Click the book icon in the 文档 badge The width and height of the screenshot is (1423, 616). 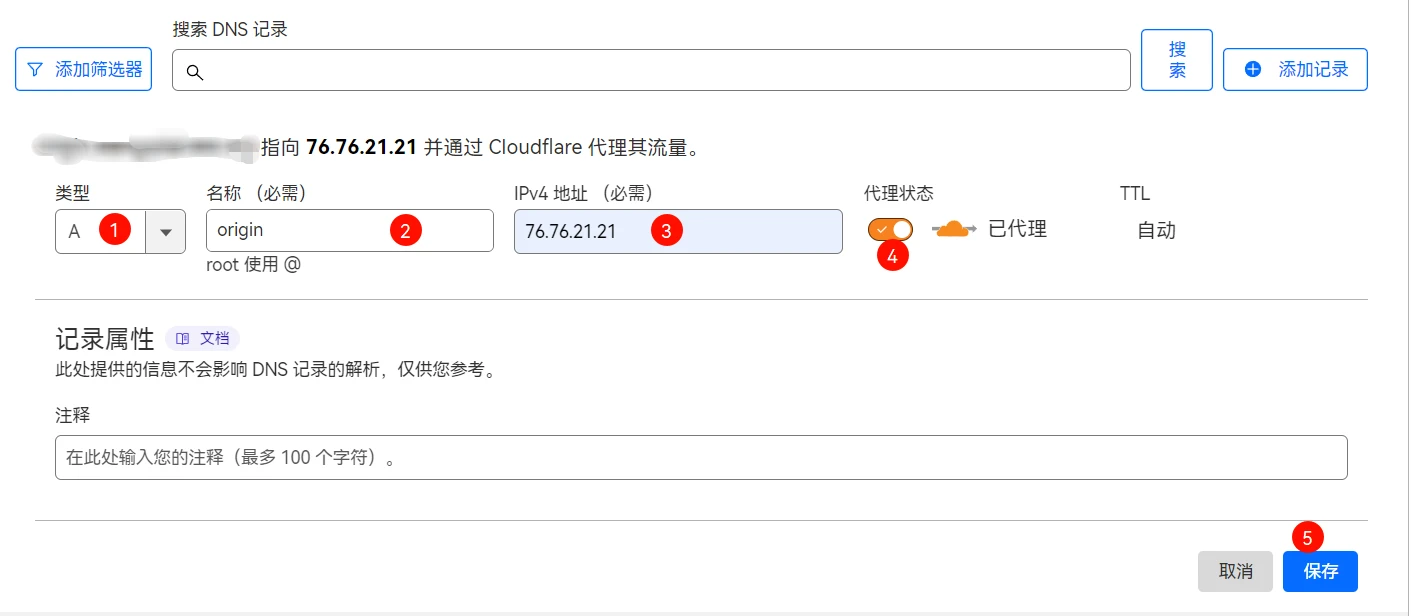182,339
